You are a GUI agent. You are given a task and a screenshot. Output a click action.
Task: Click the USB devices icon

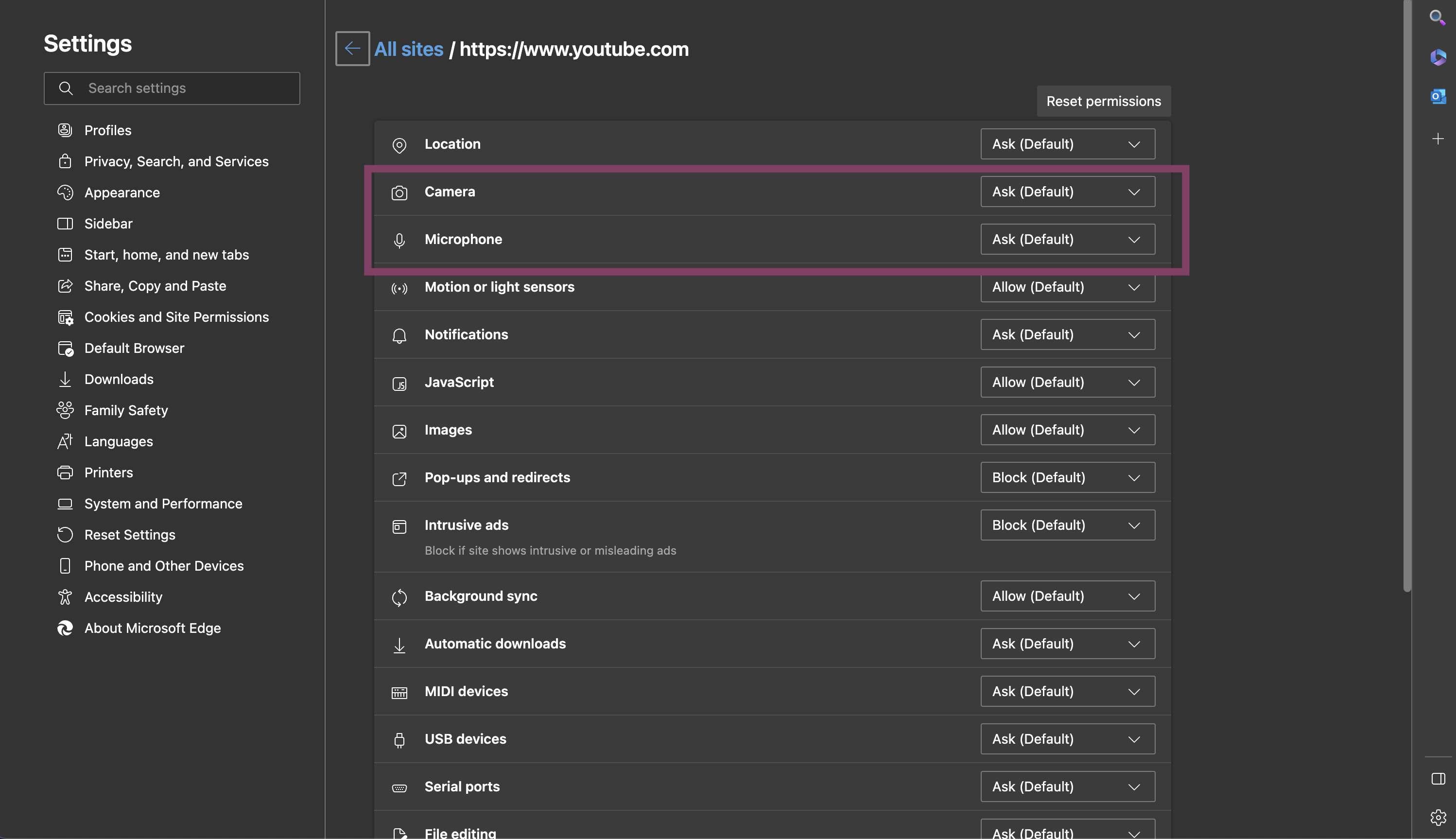pyautogui.click(x=399, y=740)
